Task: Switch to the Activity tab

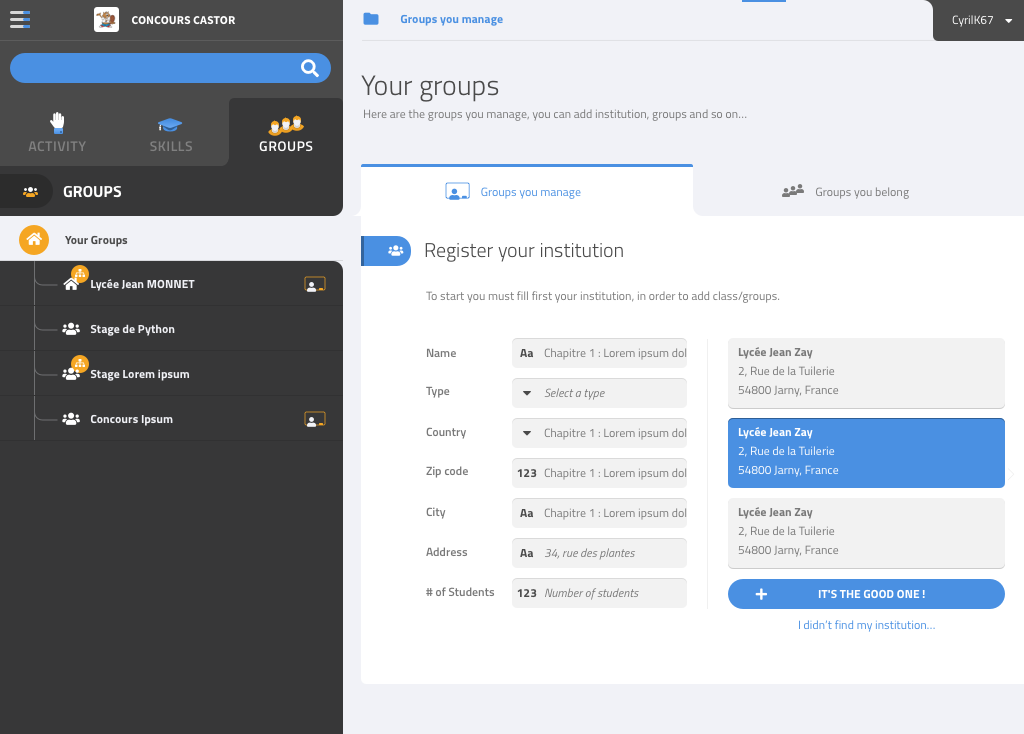Action: tap(57, 133)
